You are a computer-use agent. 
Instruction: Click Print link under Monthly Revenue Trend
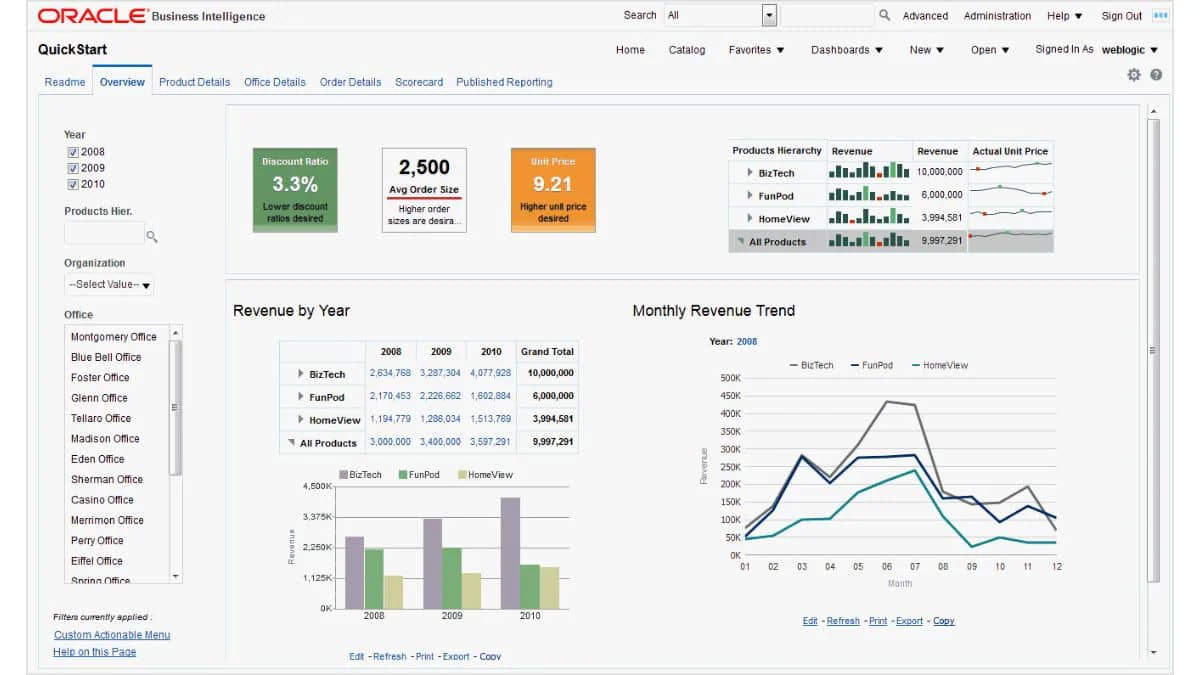pyautogui.click(x=878, y=621)
